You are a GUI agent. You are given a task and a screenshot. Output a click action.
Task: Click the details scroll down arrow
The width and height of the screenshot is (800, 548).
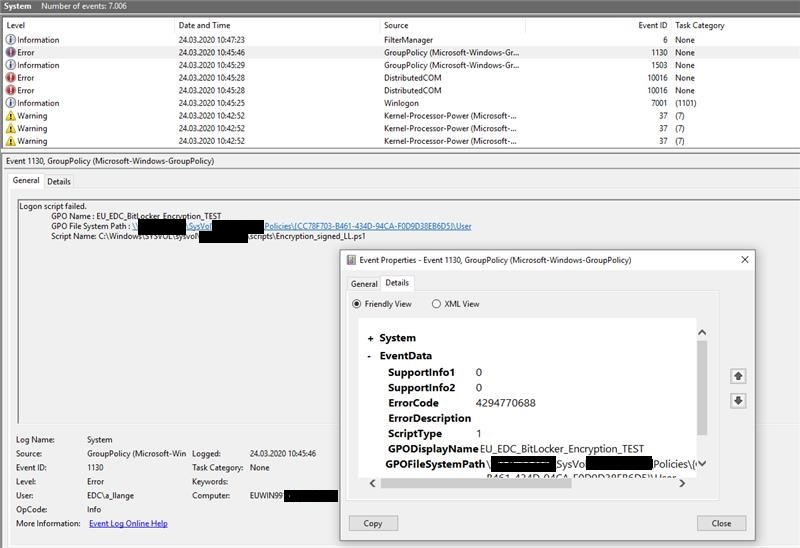coord(702,464)
